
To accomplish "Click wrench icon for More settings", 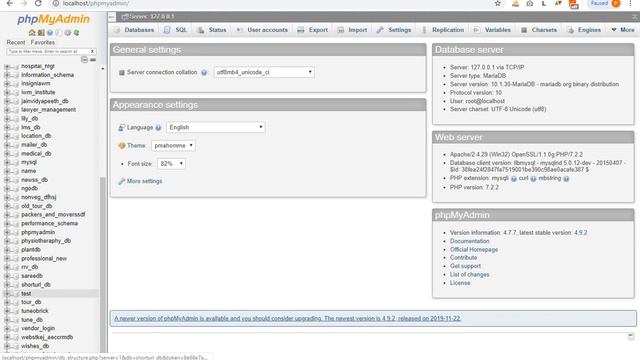I will (121, 181).
